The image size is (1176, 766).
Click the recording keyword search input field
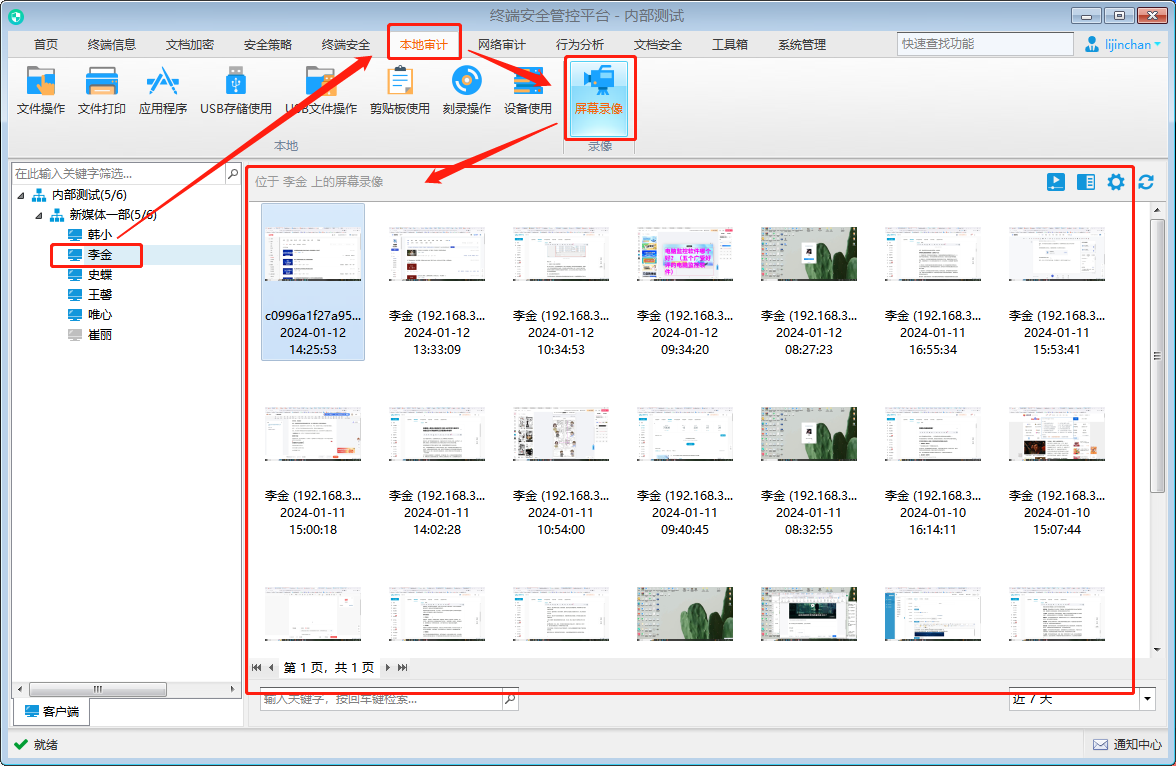(x=381, y=698)
